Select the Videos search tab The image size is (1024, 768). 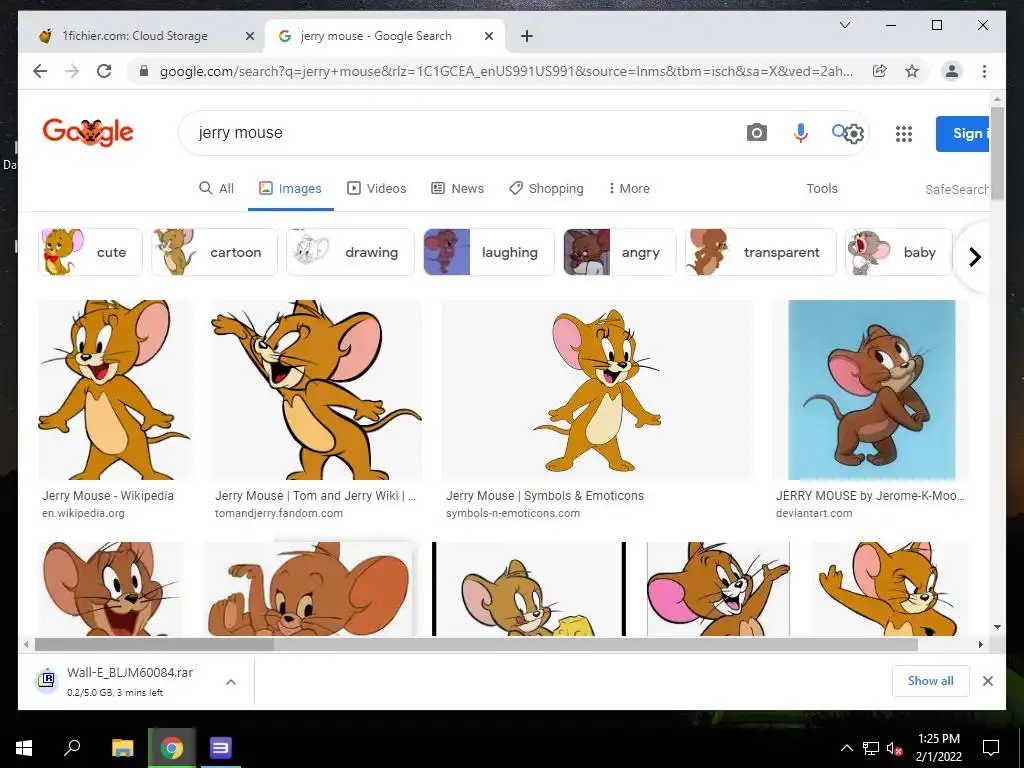(x=377, y=189)
